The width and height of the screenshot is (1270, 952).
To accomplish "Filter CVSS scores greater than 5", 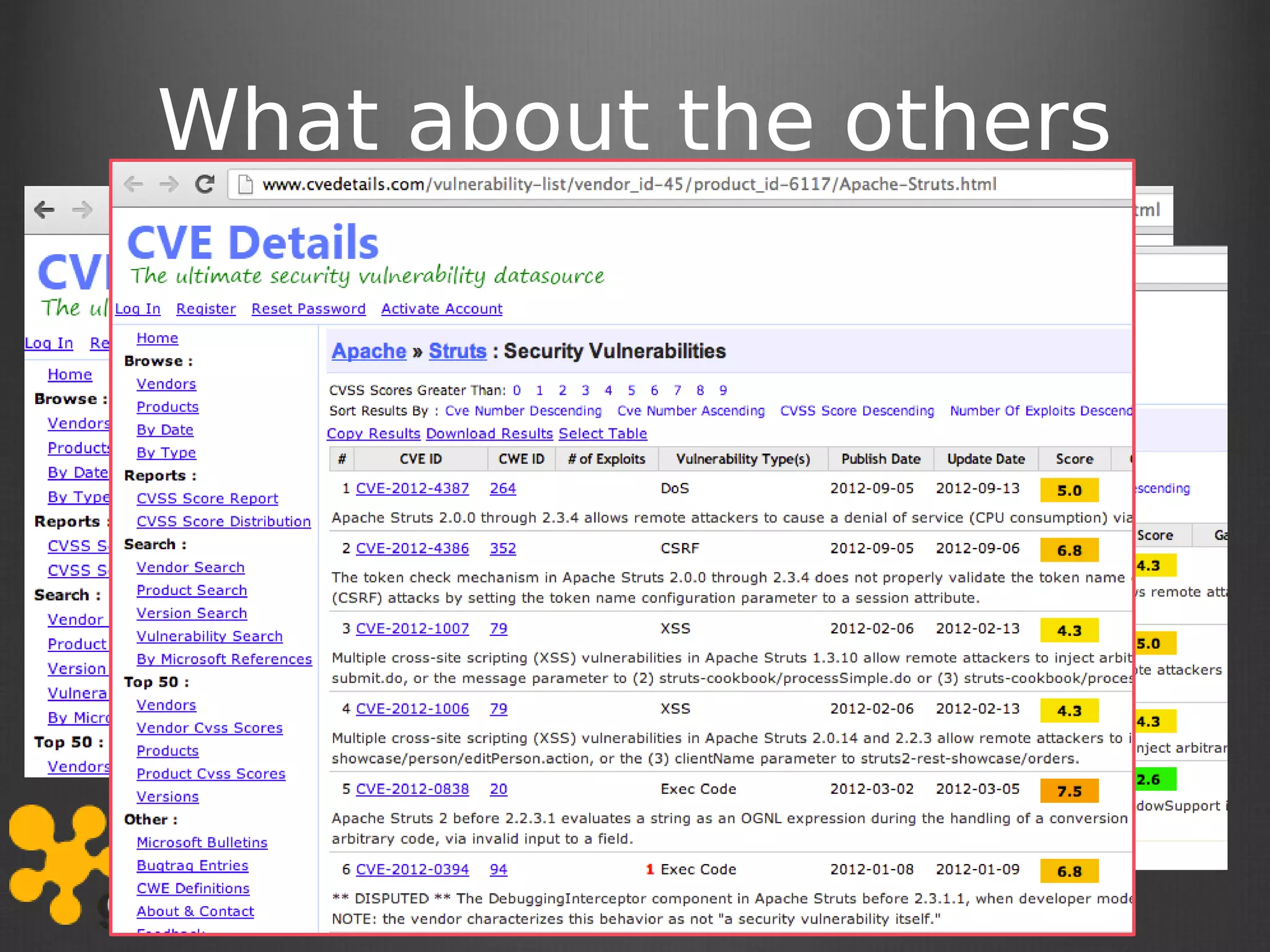I will tap(631, 390).
